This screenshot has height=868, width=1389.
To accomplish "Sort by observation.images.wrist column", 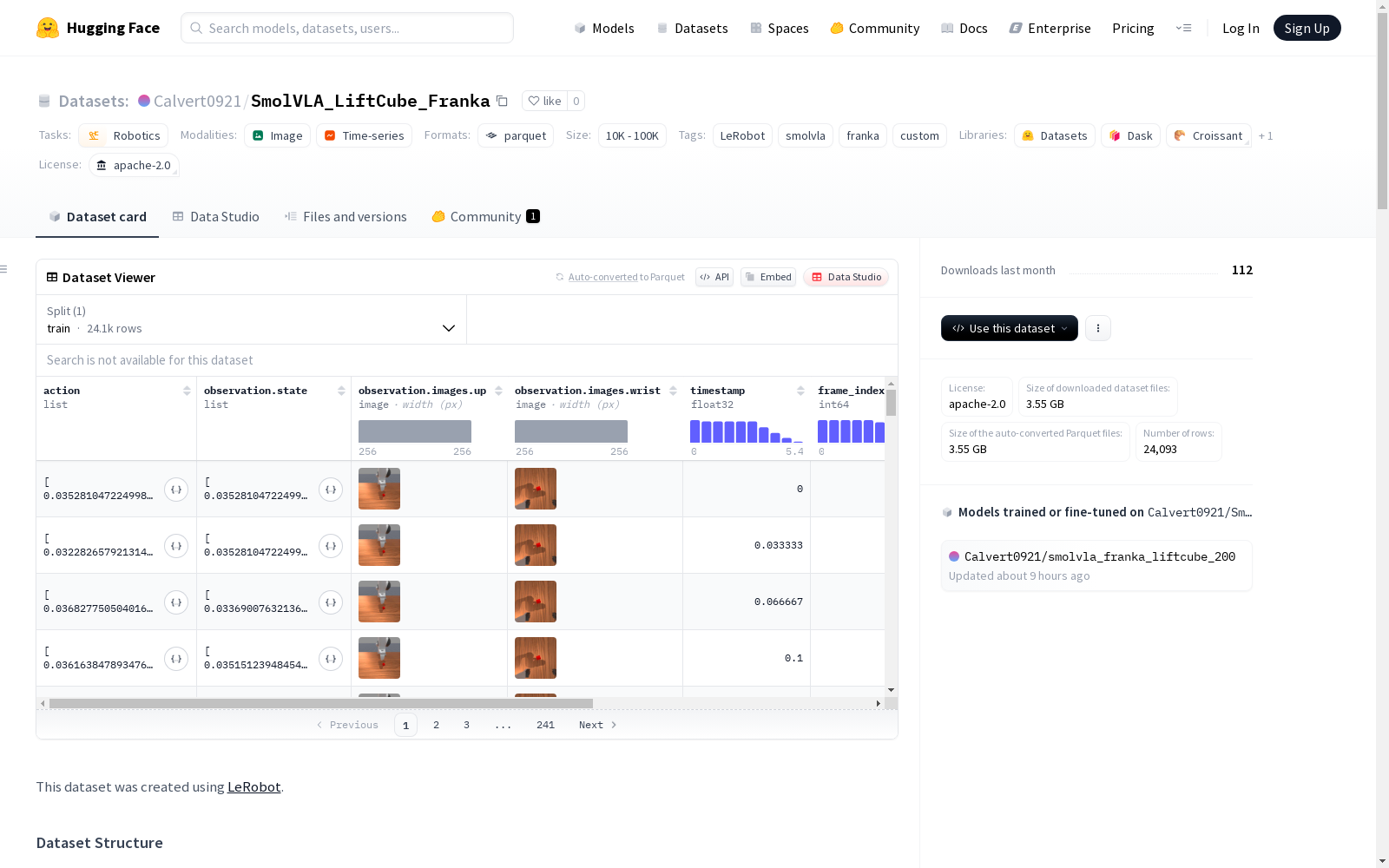I will click(673, 391).
